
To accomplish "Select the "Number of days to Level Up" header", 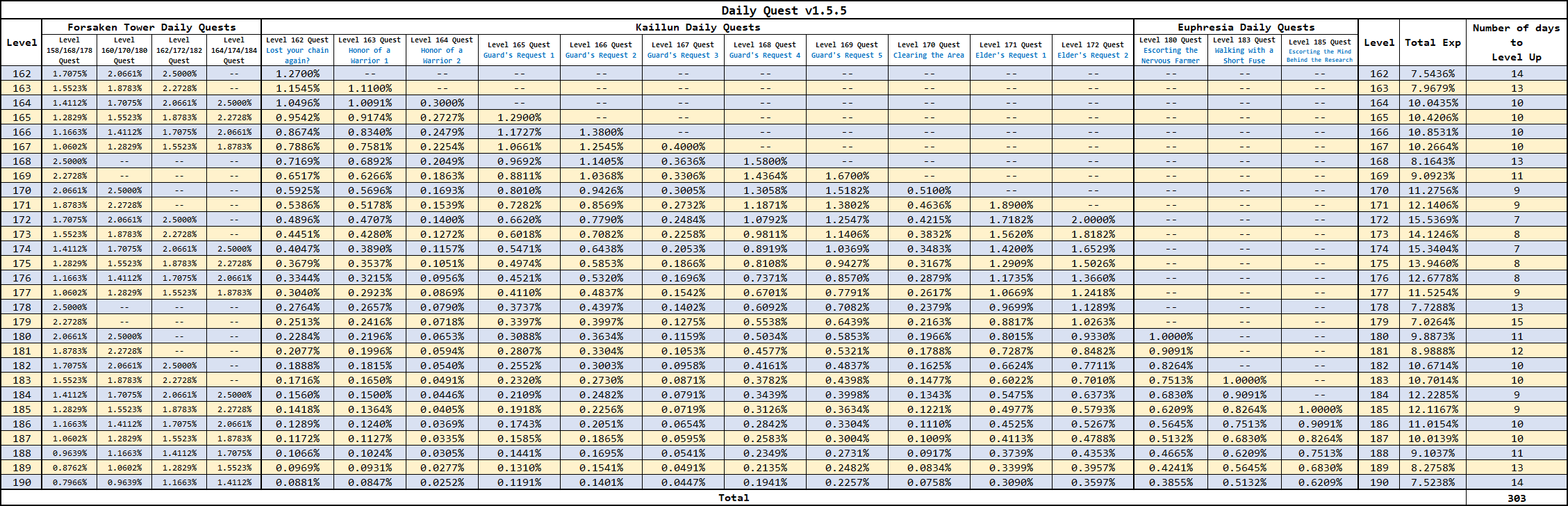I will click(x=1517, y=42).
